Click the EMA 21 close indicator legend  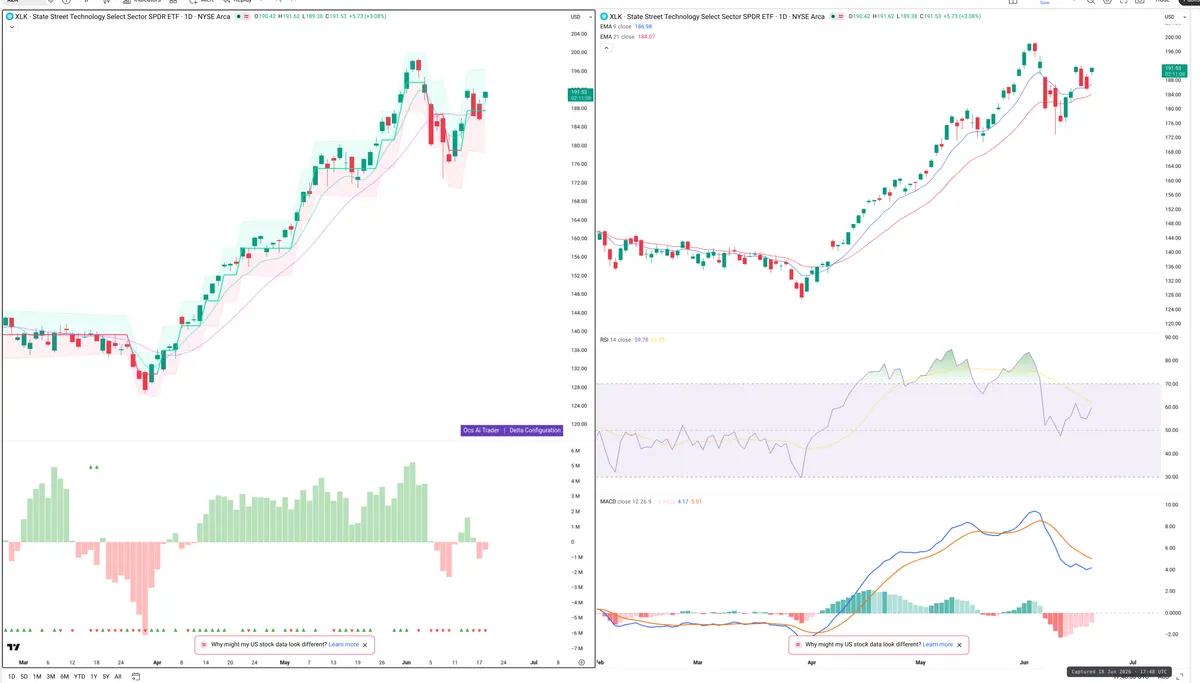click(x=617, y=37)
